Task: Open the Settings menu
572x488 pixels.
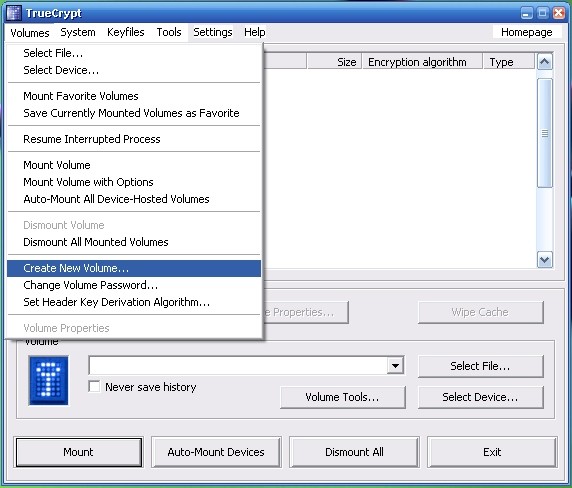Action: tap(213, 32)
